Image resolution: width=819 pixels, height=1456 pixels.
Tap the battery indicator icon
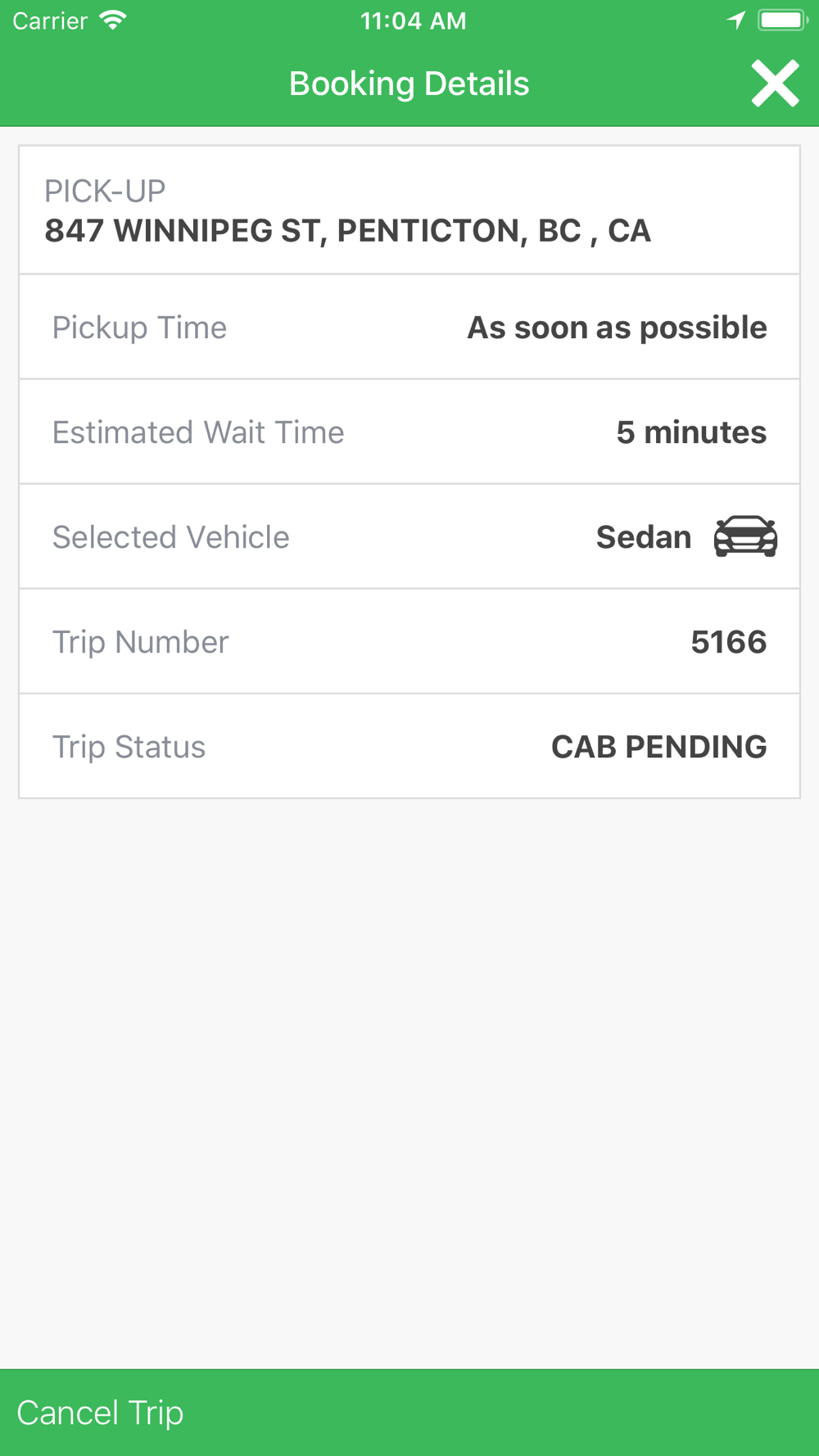coord(782,20)
